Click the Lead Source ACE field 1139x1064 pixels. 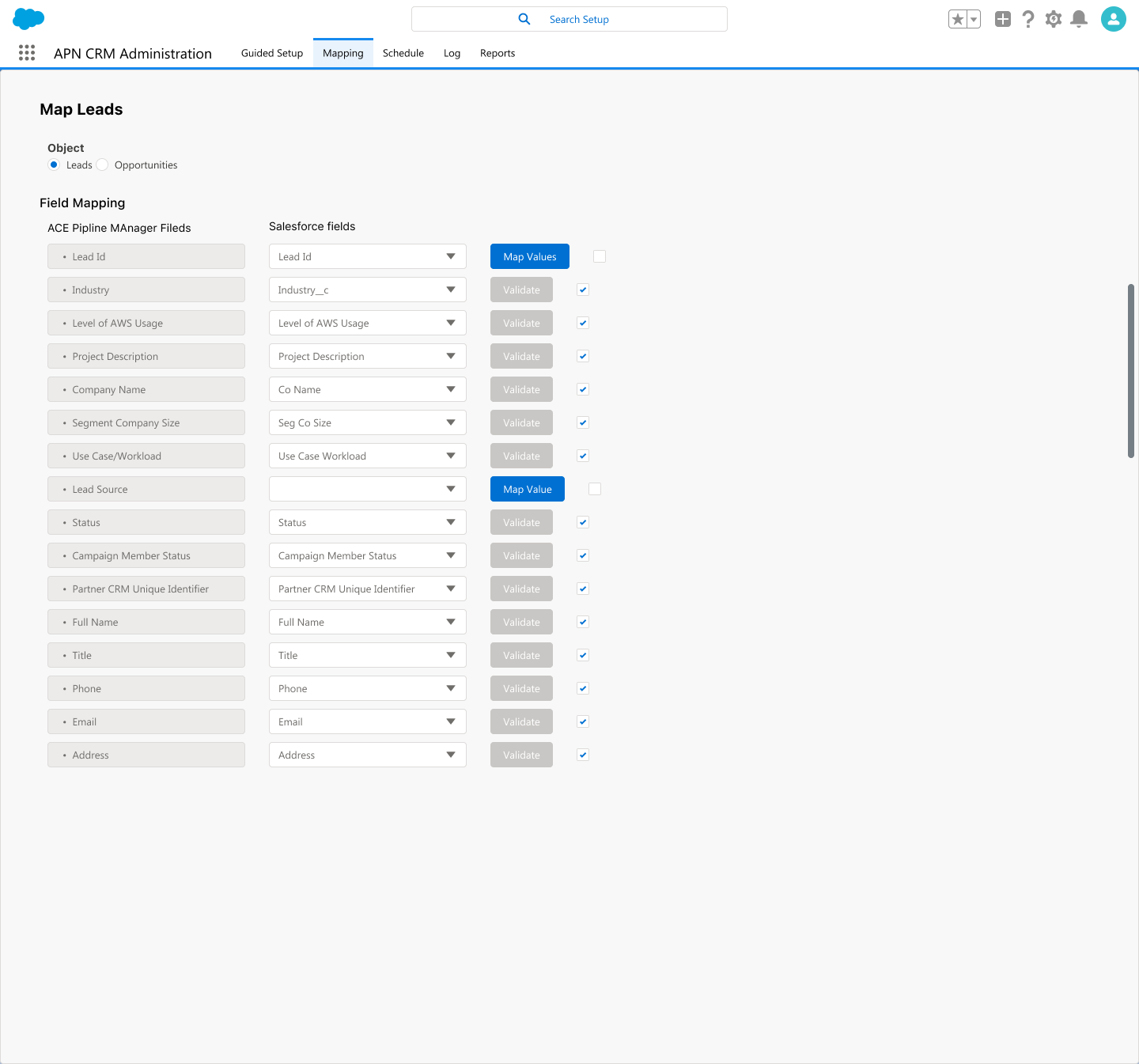coord(146,489)
